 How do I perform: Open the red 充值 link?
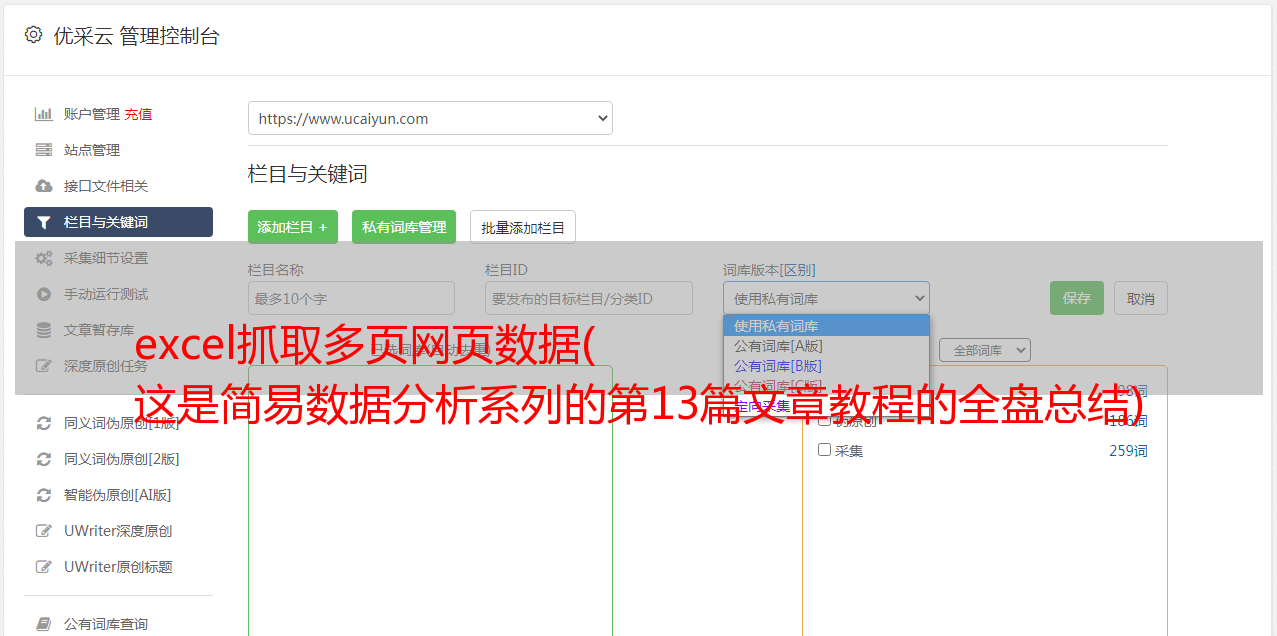pos(138,114)
